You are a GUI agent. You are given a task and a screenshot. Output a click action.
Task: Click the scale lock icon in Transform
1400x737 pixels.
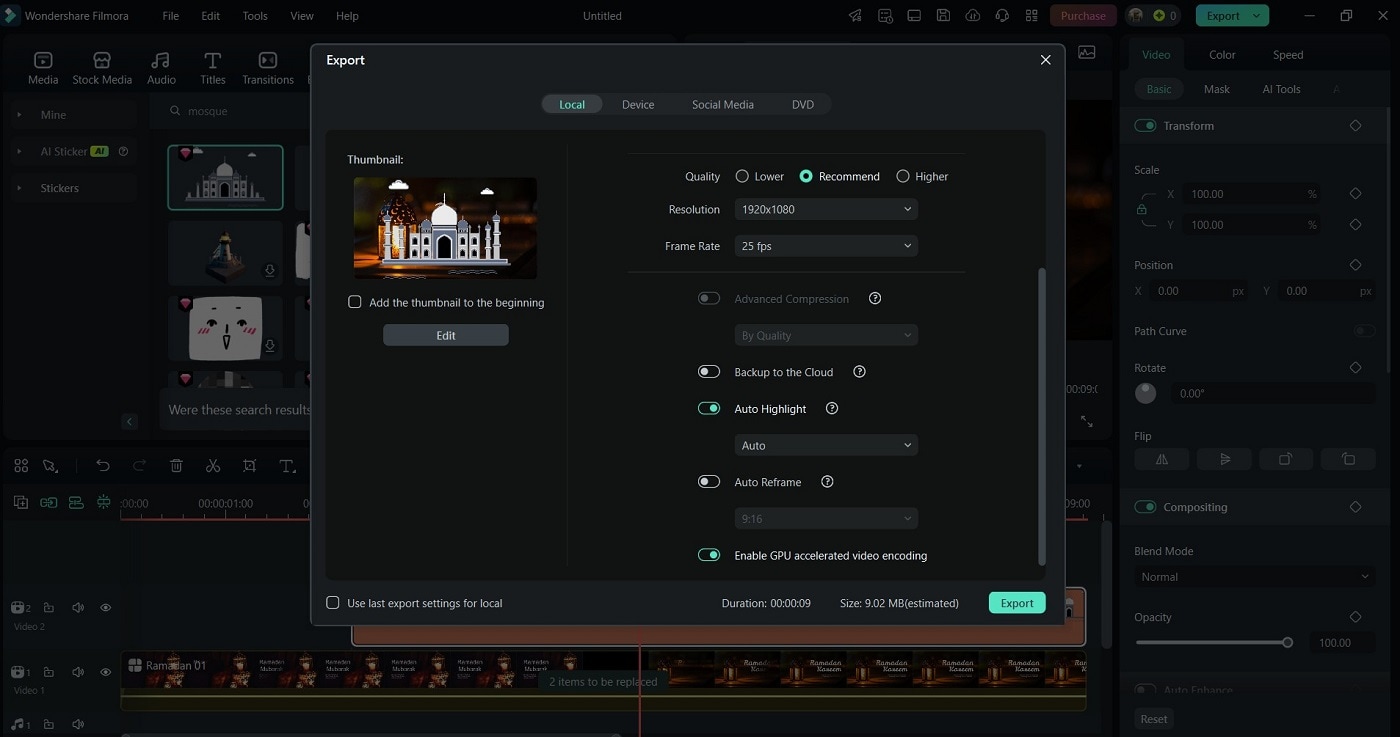click(x=1141, y=210)
